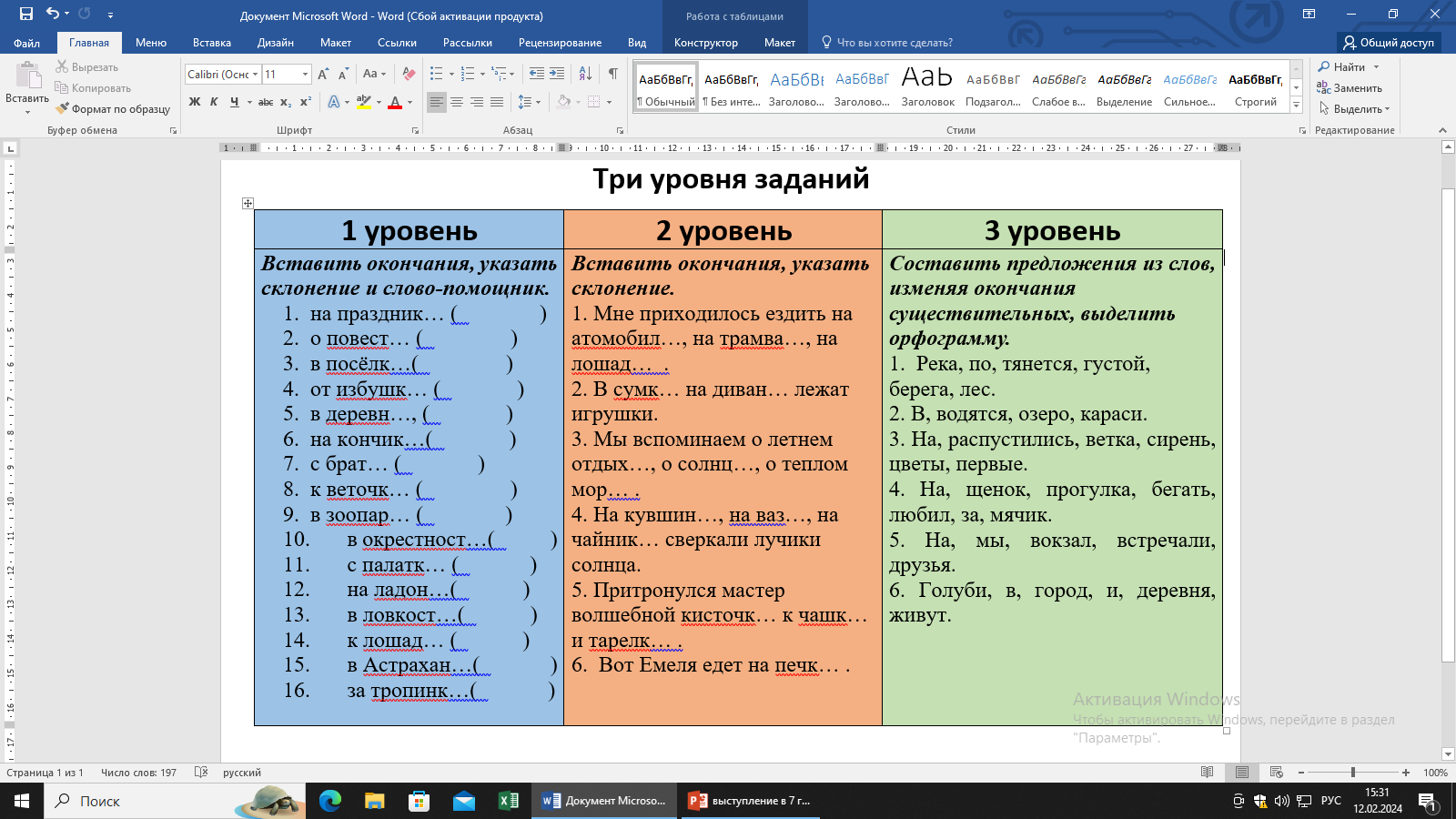
Task: Click the Sort (А-Я) icon
Action: click(585, 74)
